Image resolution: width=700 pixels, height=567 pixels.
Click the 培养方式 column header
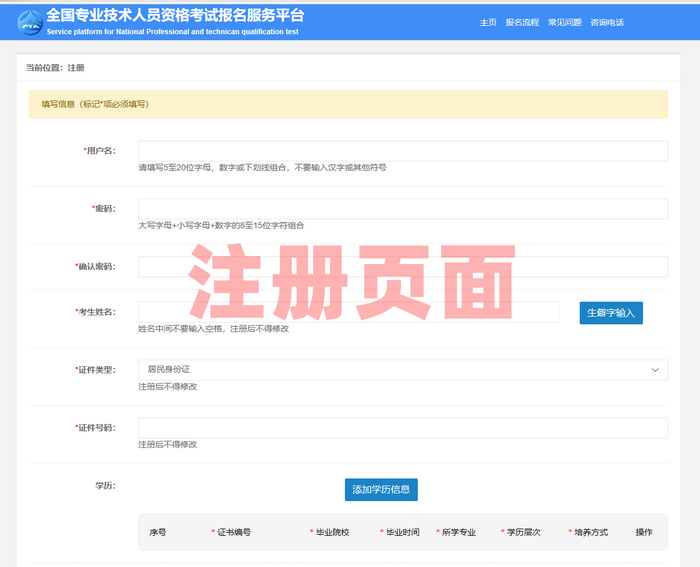tap(590, 533)
